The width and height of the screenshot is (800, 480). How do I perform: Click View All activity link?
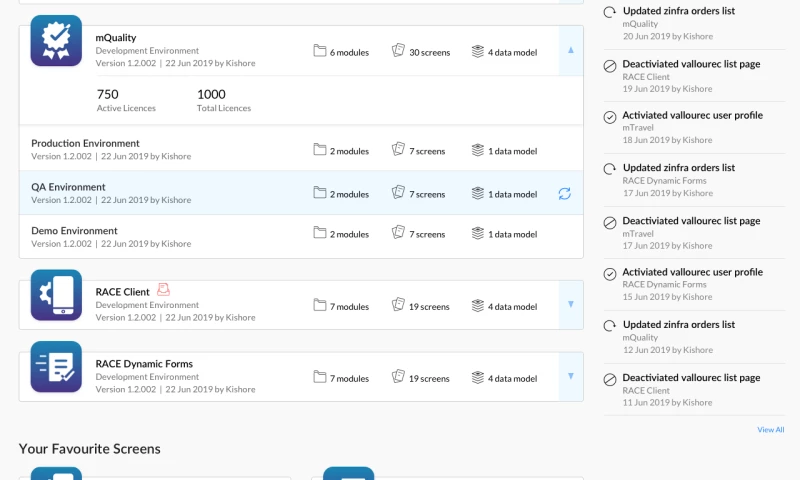point(770,430)
